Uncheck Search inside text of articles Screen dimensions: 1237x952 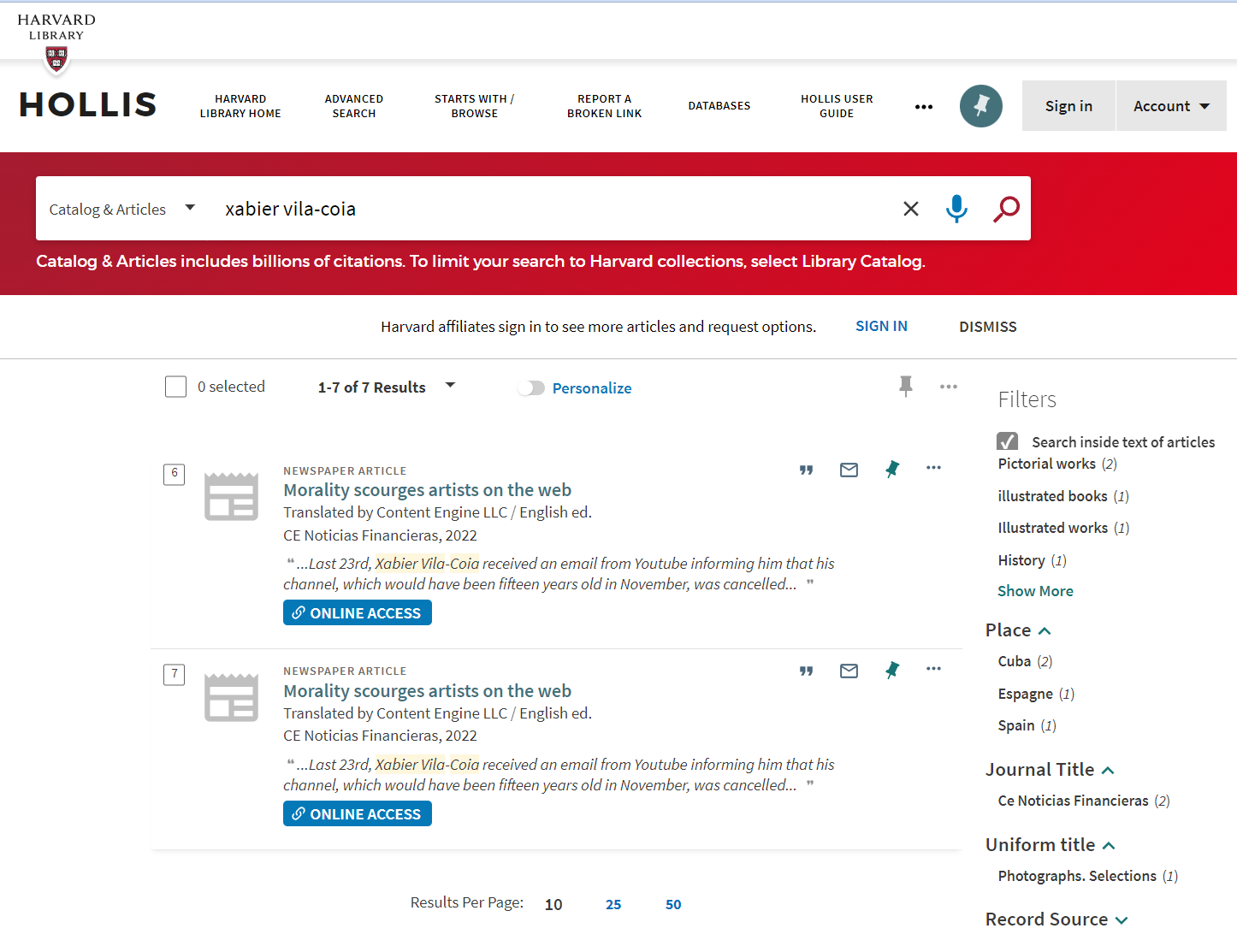1008,441
